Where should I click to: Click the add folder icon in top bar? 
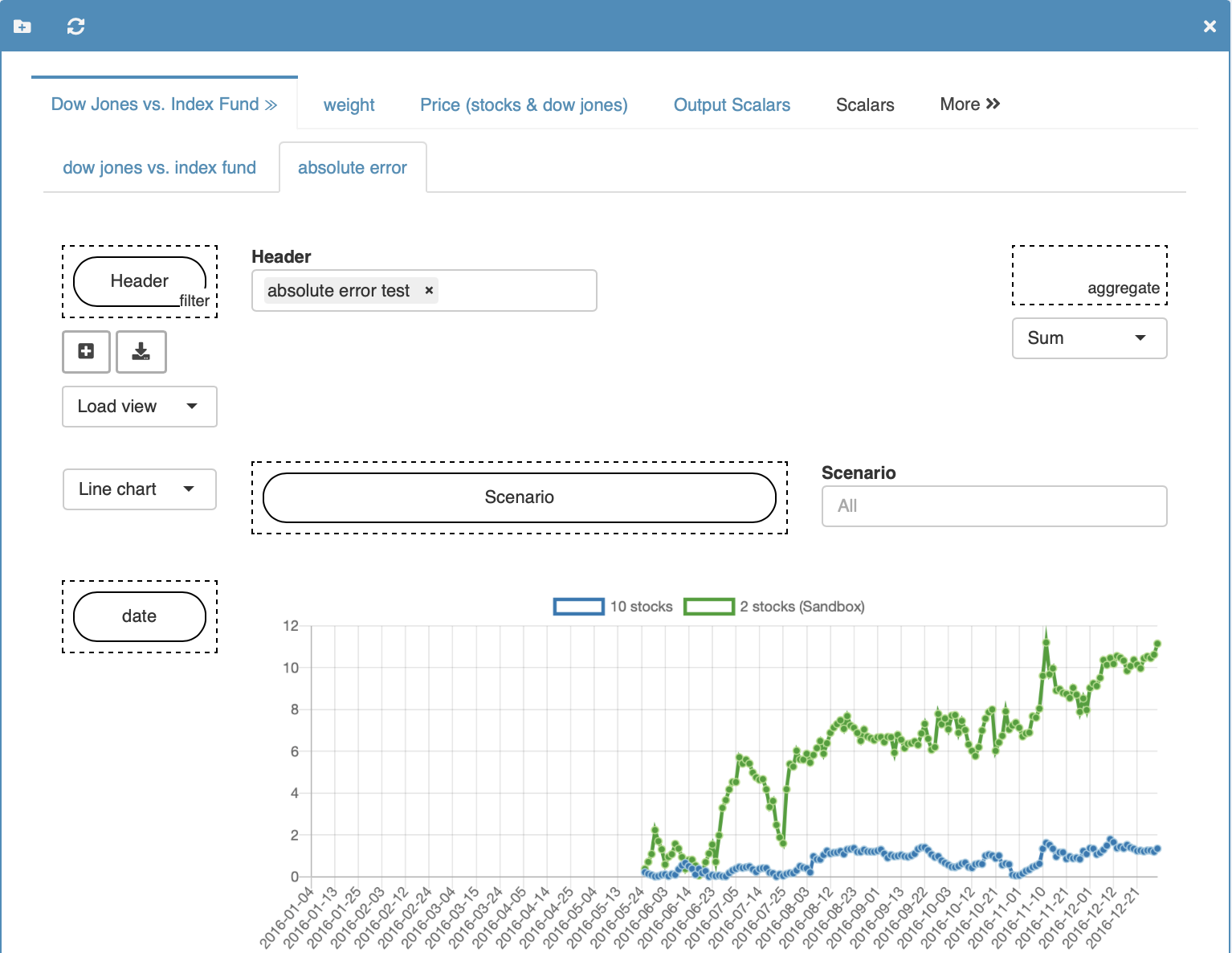pos(22,27)
